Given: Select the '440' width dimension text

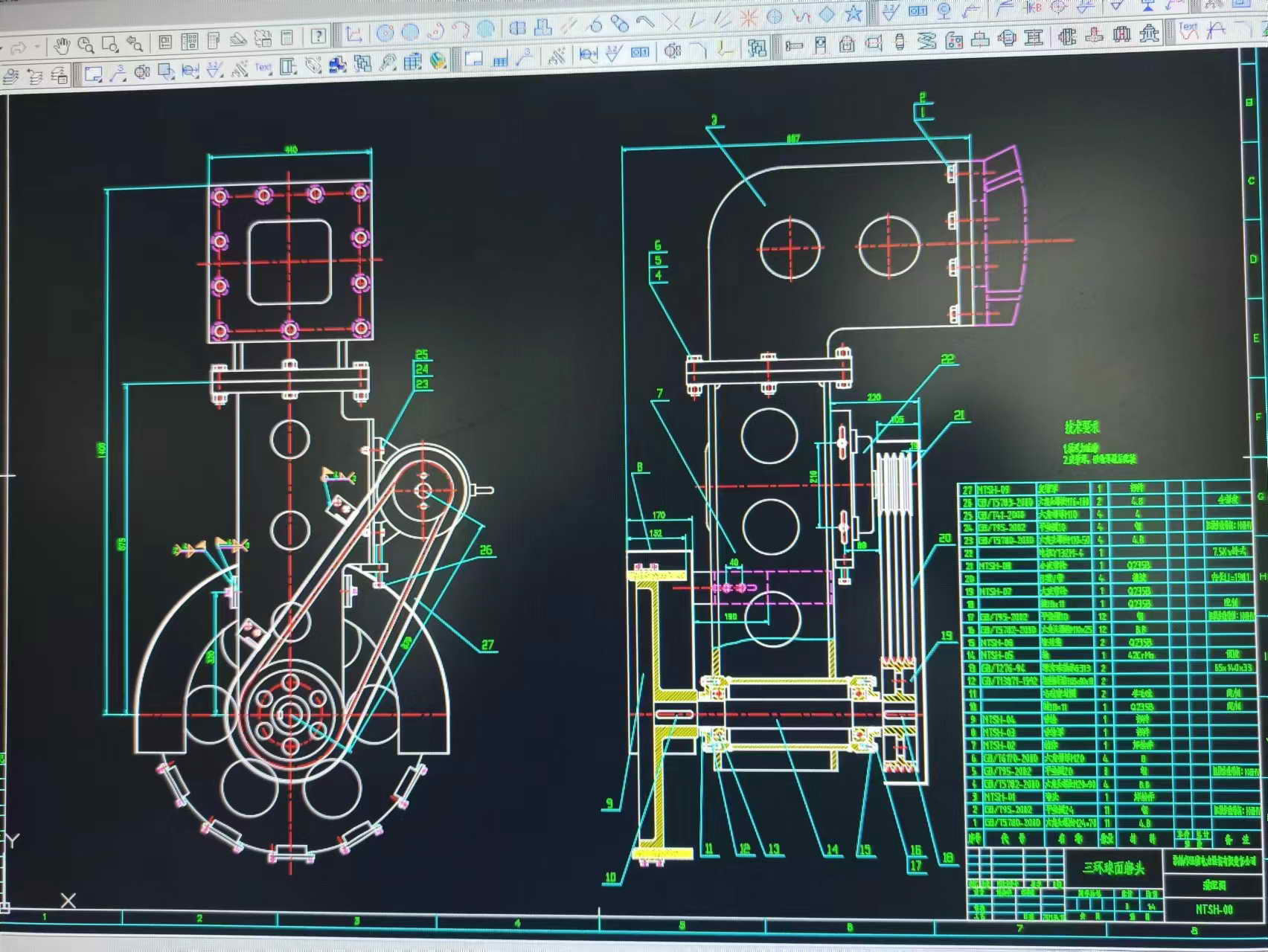Looking at the screenshot, I should [x=290, y=149].
